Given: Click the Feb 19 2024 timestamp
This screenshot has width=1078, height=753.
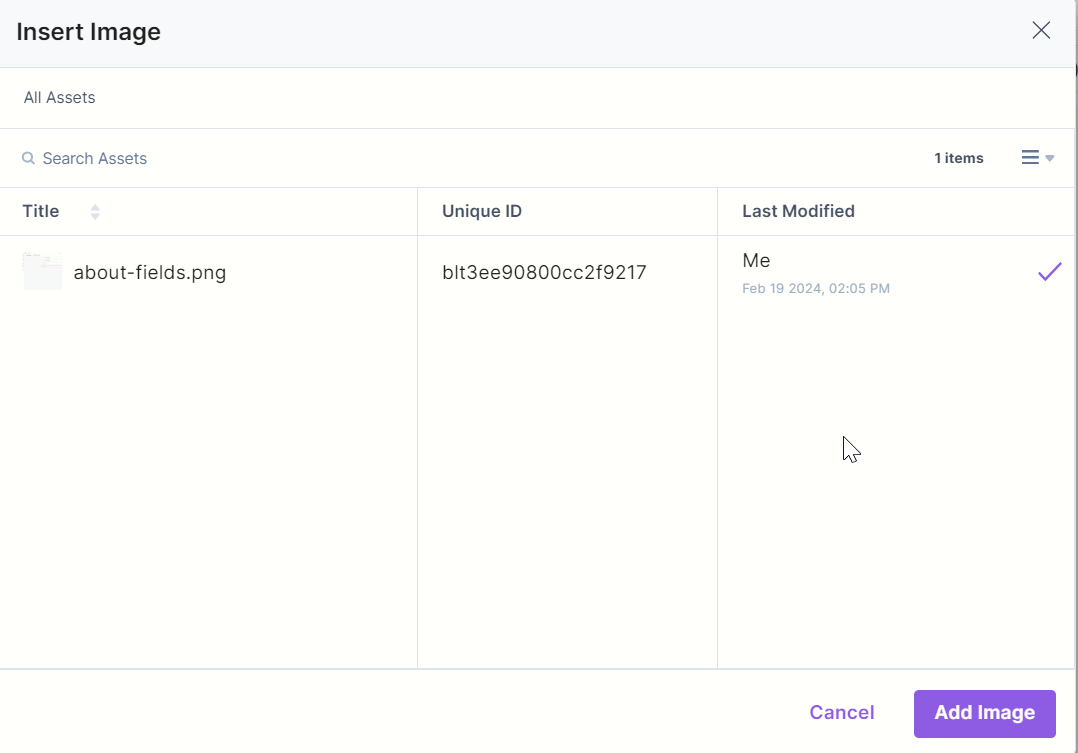Looking at the screenshot, I should tap(816, 289).
